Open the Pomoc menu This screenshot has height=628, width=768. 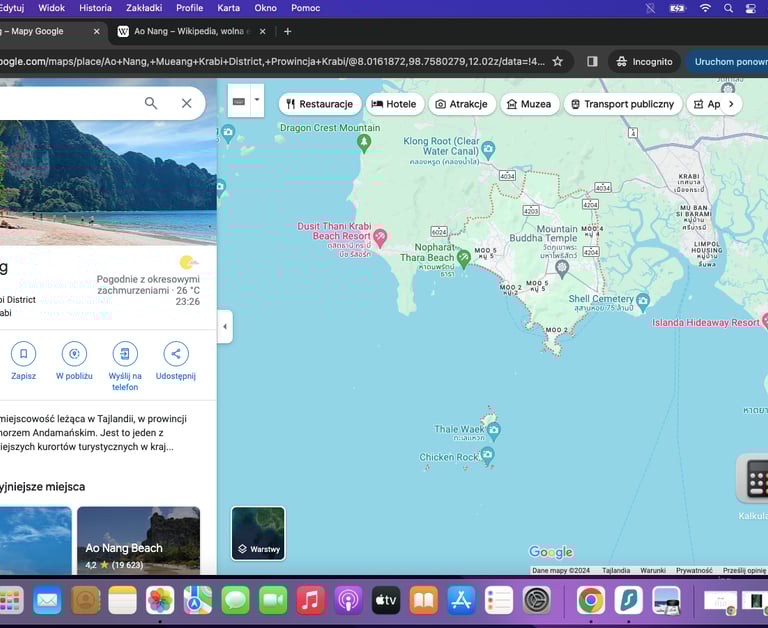pos(306,8)
